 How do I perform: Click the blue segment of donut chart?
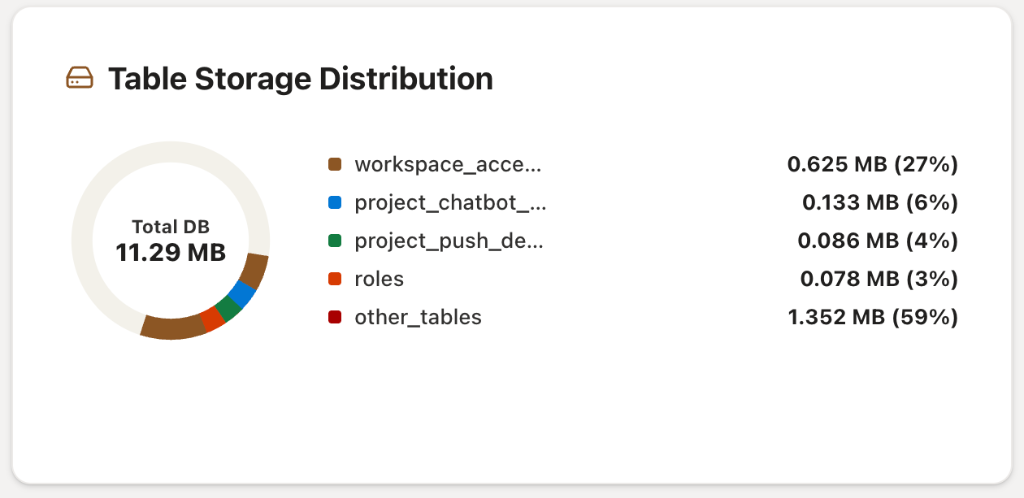pyautogui.click(x=242, y=294)
